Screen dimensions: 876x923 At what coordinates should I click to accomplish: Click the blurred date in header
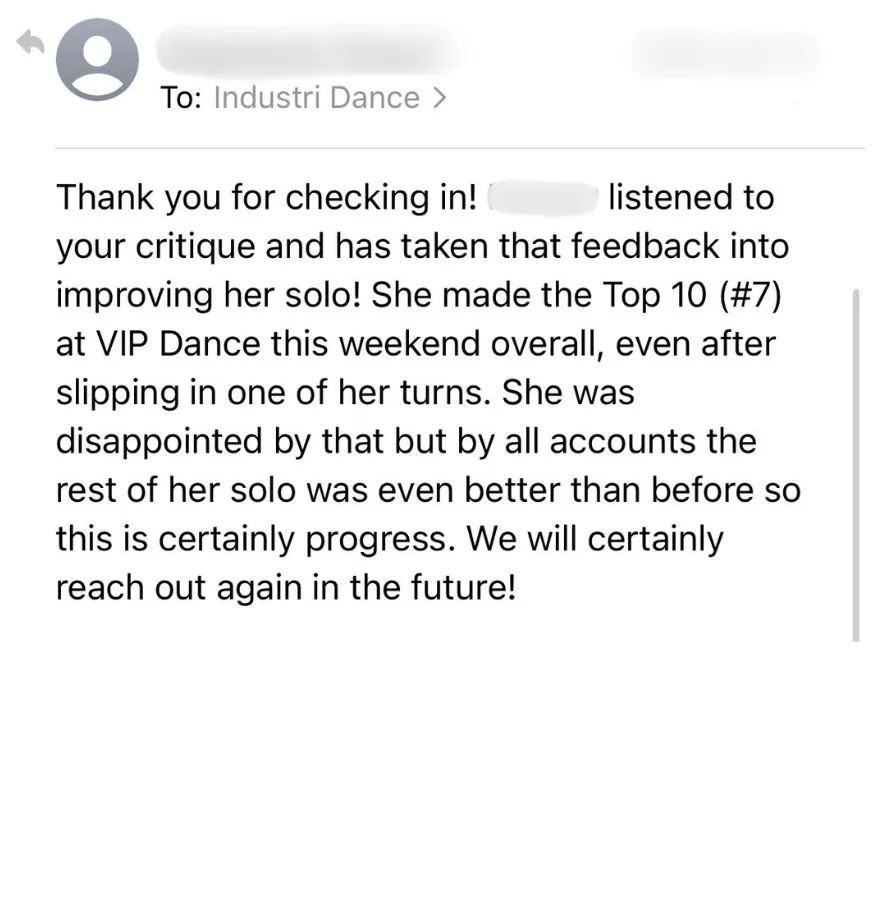click(724, 51)
